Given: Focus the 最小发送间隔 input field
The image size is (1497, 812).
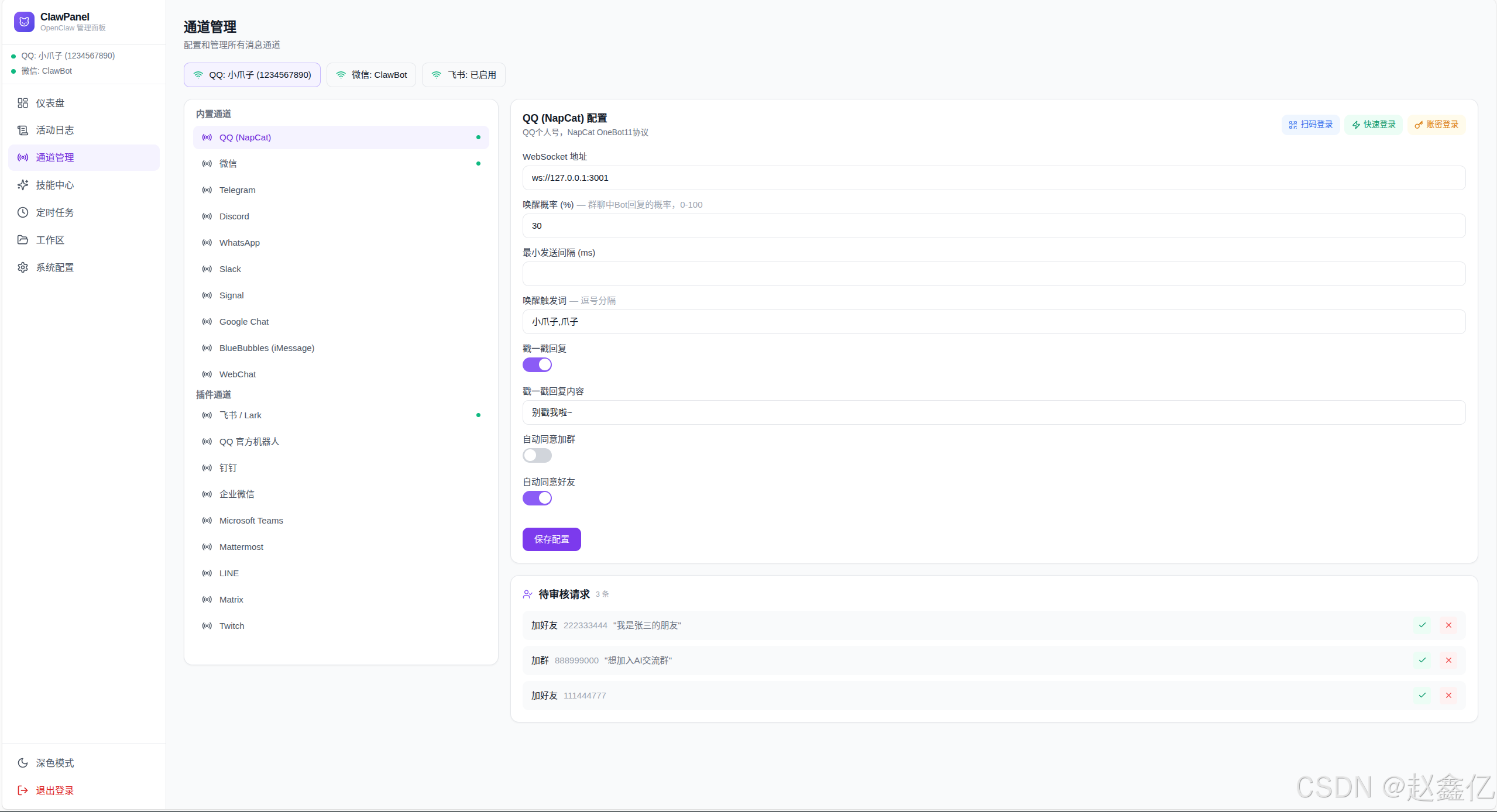Looking at the screenshot, I should click(x=993, y=274).
